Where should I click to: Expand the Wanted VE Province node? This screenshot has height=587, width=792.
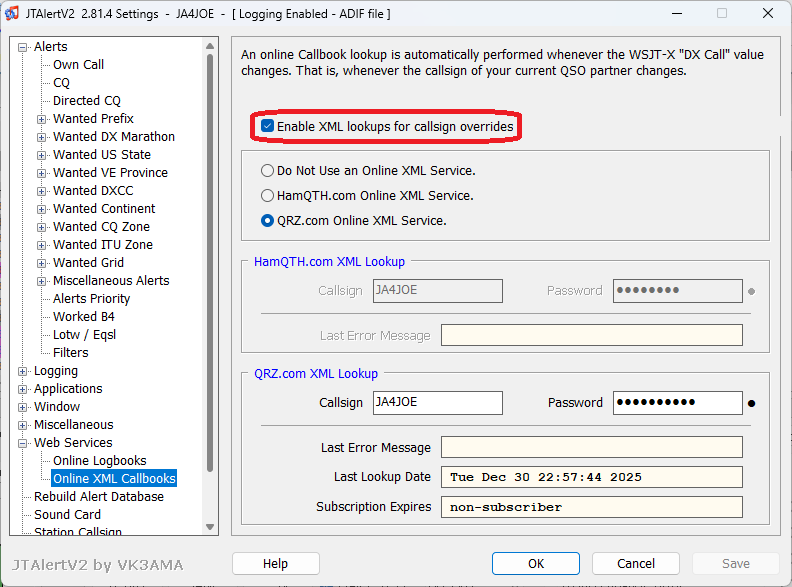(41, 173)
